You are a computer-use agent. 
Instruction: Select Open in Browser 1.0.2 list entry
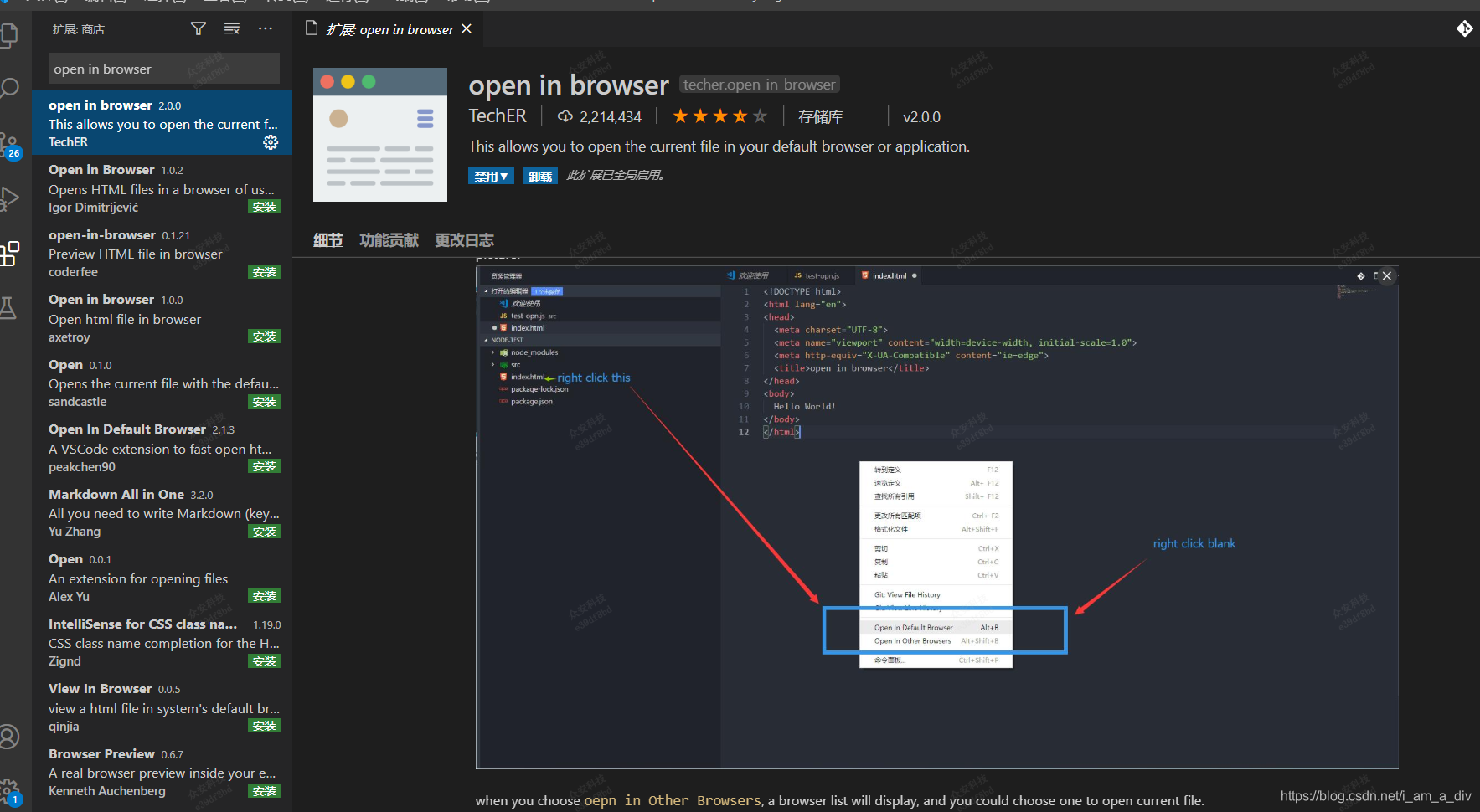[162, 188]
